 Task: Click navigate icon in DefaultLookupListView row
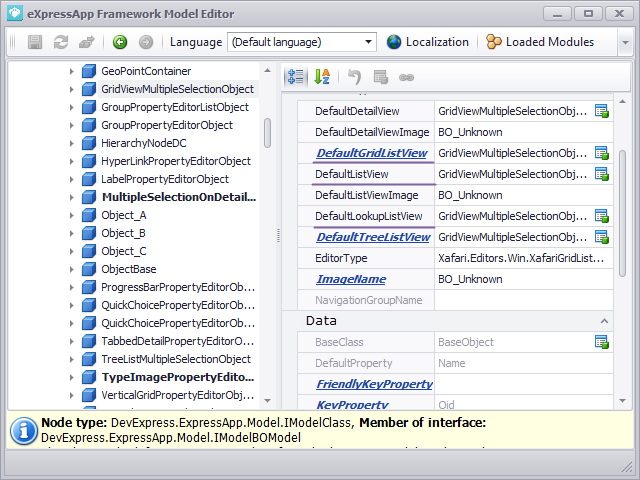tap(602, 216)
